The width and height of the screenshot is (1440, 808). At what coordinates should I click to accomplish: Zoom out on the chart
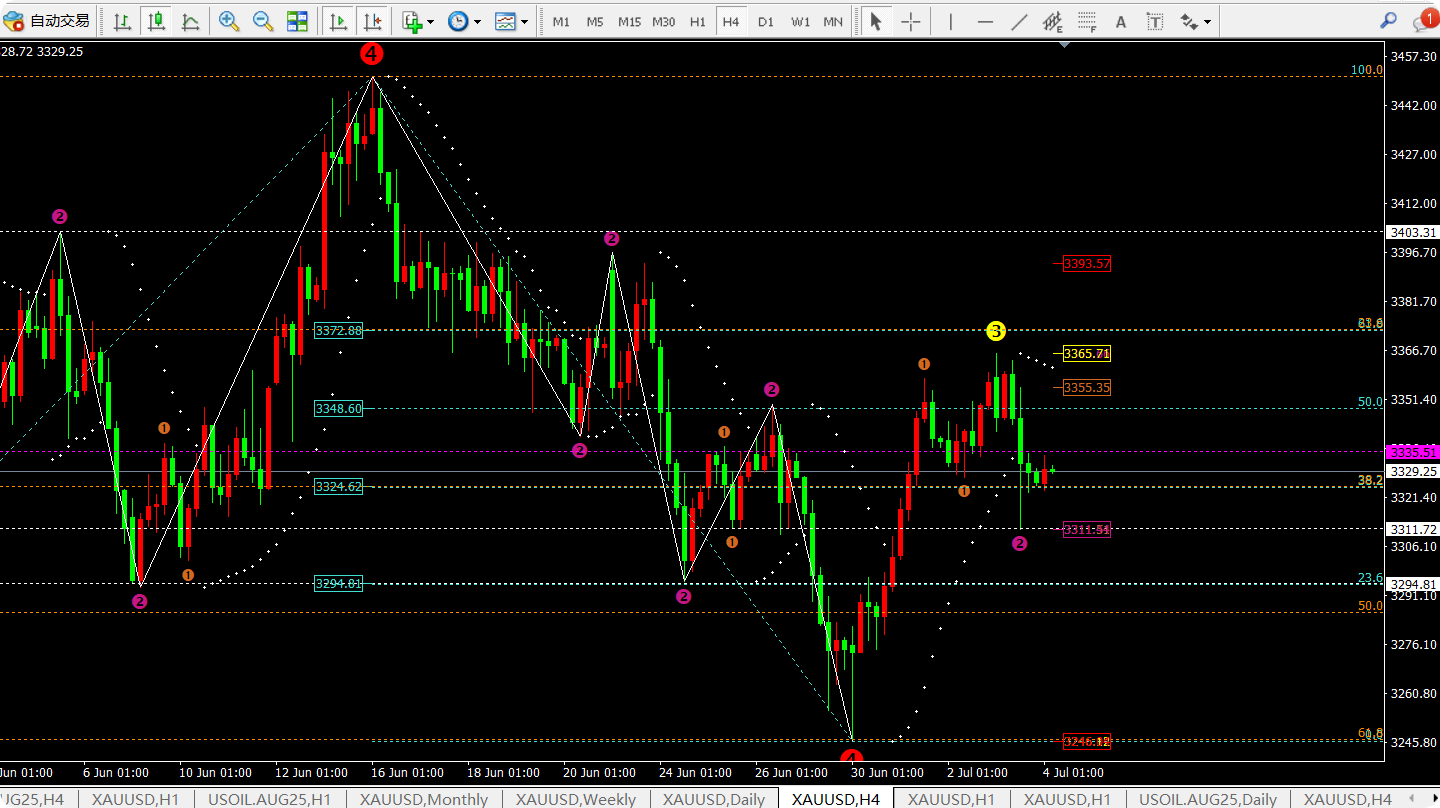coord(263,21)
